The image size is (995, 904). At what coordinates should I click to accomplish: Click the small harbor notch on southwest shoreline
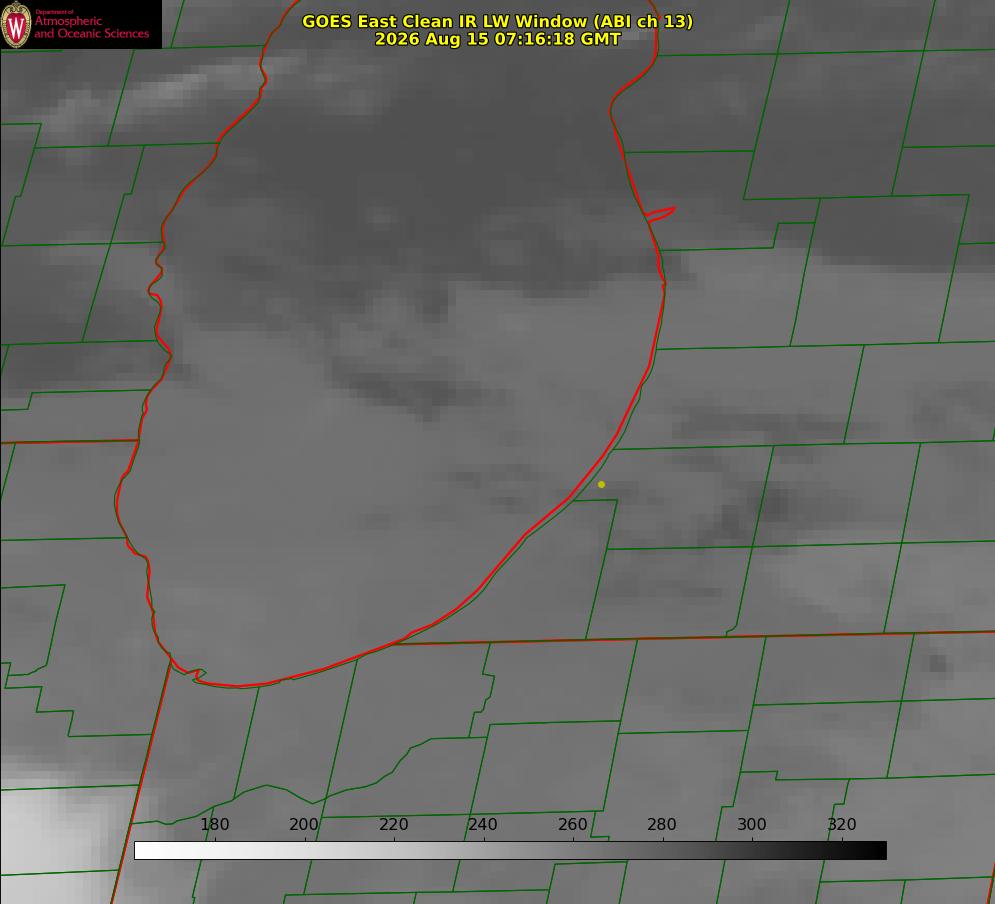[197, 674]
